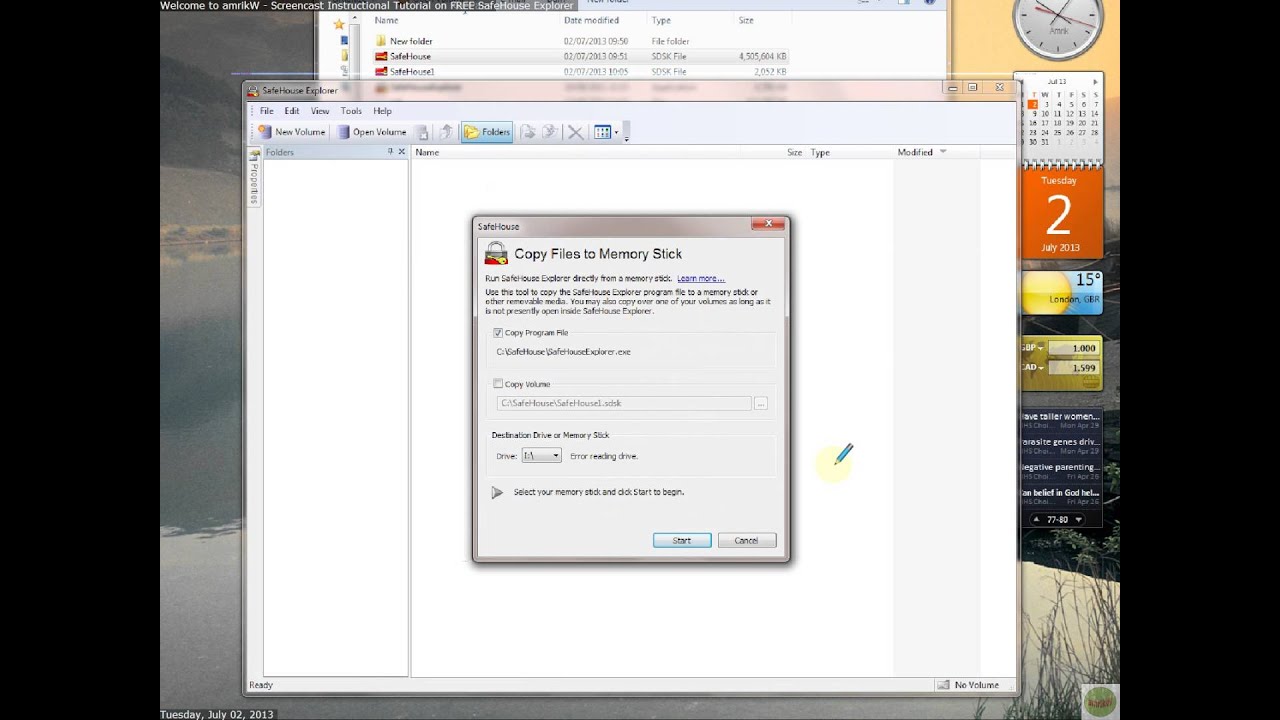Open the 'arasite genes driv' feed headline
Image resolution: width=1280 pixels, height=720 pixels.
pyautogui.click(x=1060, y=441)
